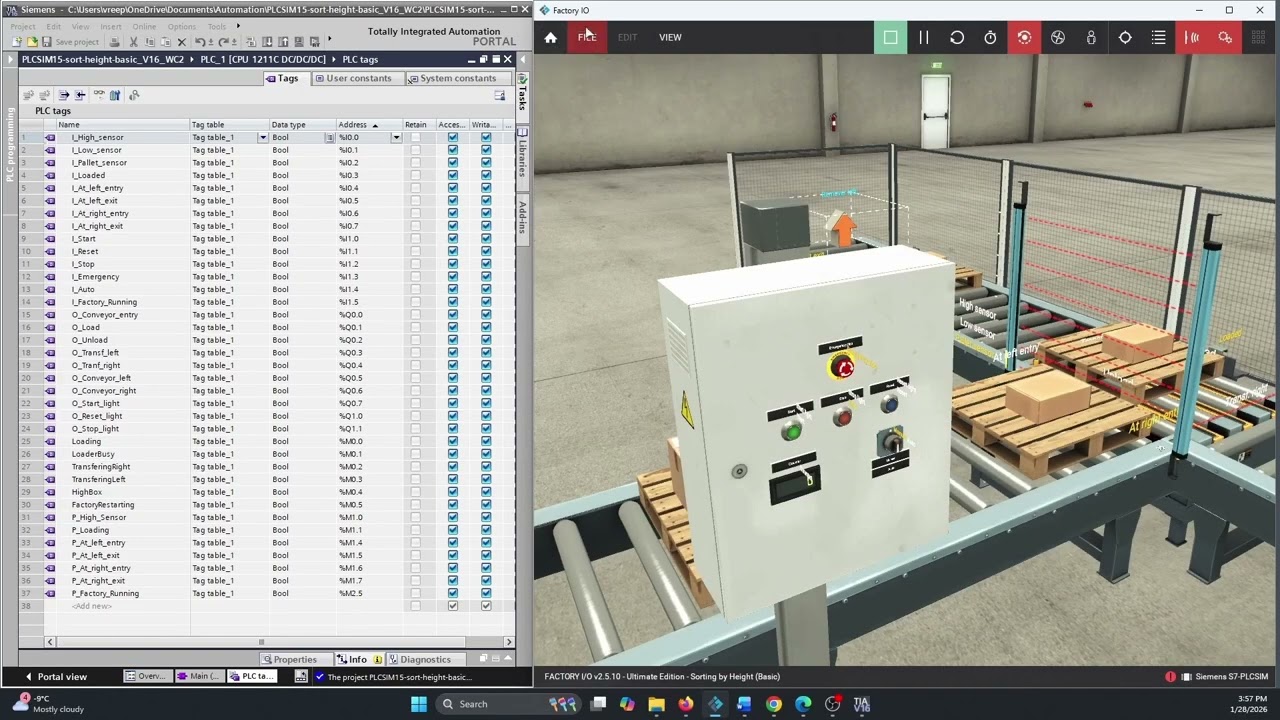Open address dropdown for %I0.0
The width and height of the screenshot is (1280, 720).
pos(396,137)
